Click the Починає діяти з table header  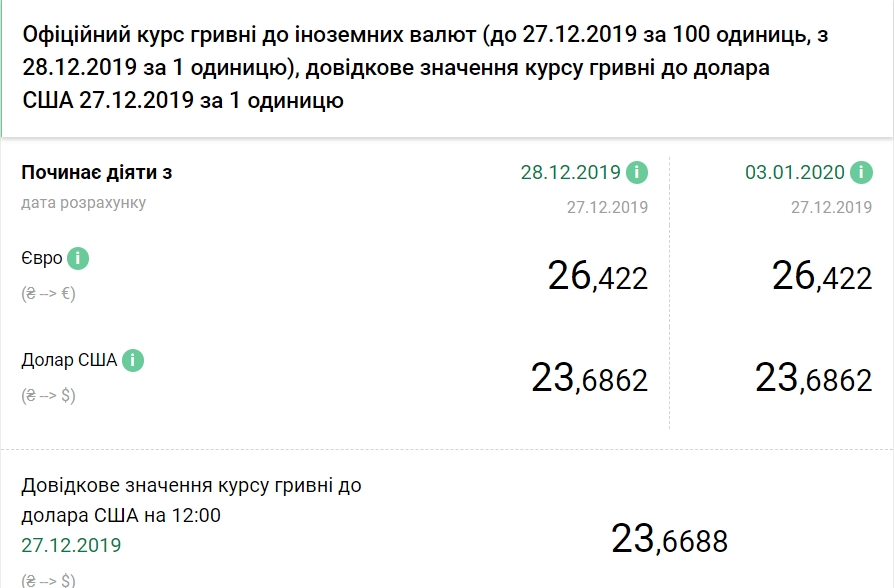[97, 171]
